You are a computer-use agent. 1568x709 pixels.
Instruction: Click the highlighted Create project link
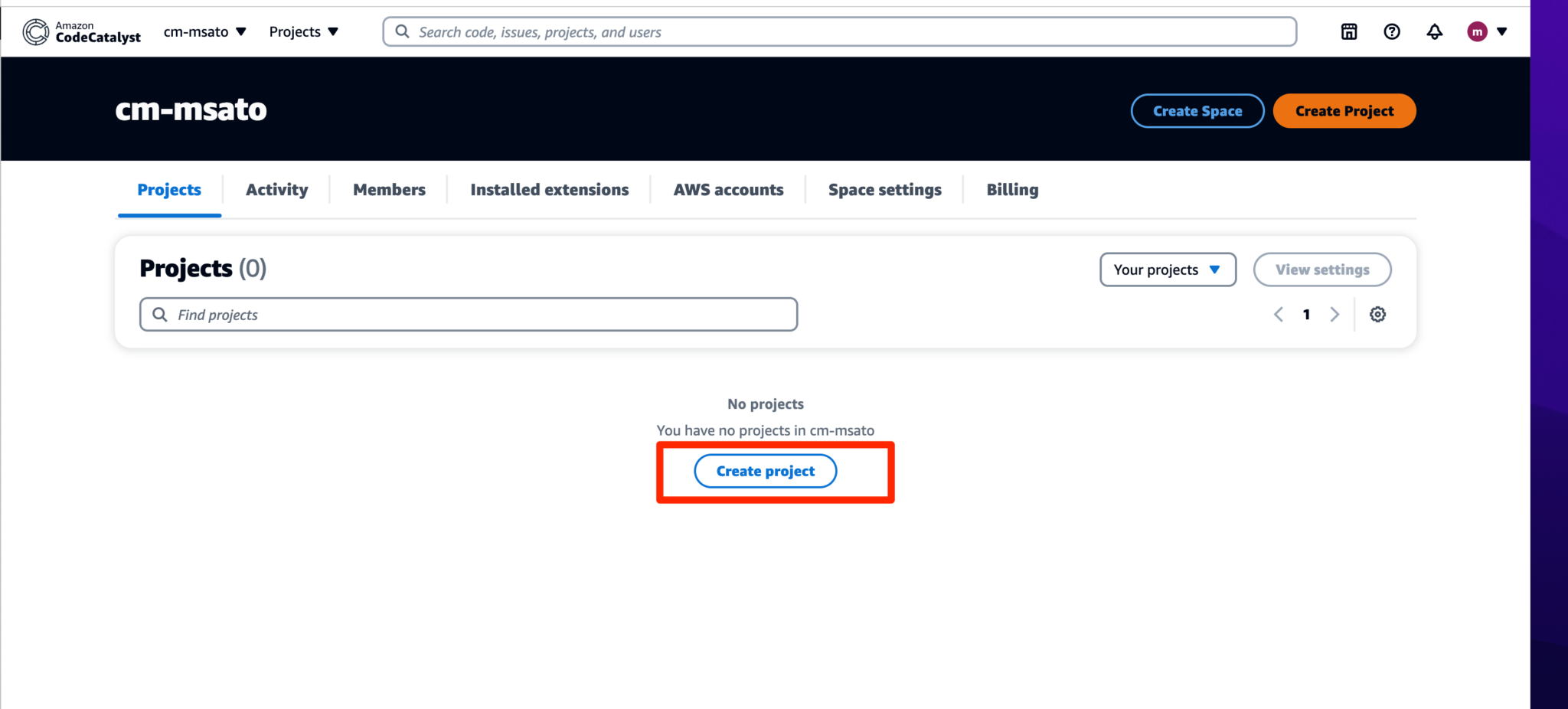click(x=765, y=471)
